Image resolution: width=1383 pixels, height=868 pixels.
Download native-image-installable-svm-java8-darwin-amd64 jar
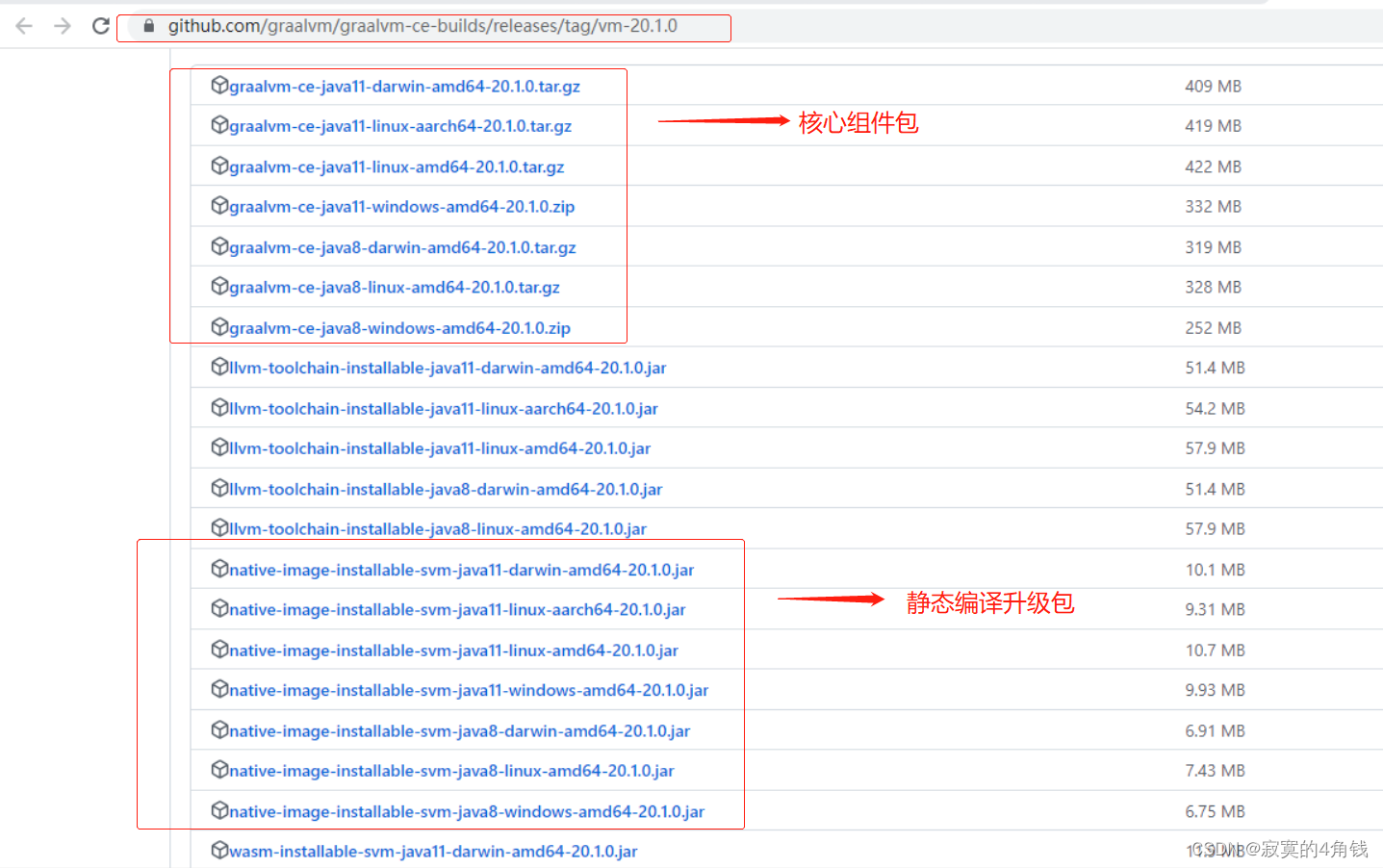click(459, 731)
